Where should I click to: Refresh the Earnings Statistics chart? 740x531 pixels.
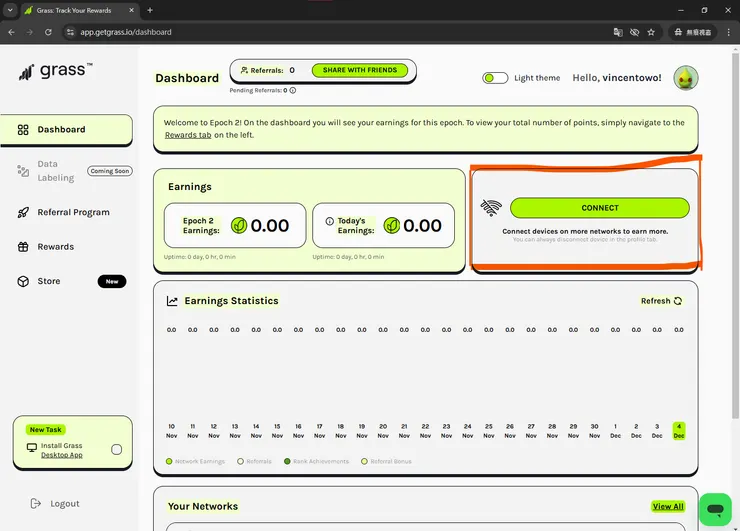click(x=661, y=301)
